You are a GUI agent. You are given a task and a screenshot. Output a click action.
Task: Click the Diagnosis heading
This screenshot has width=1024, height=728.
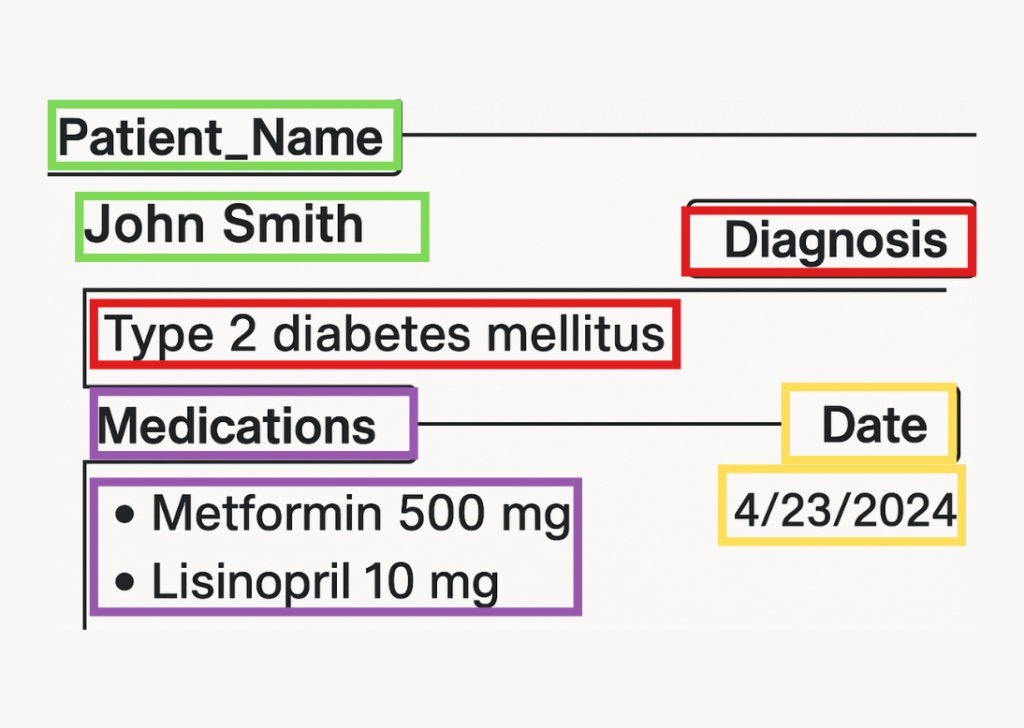pos(835,241)
